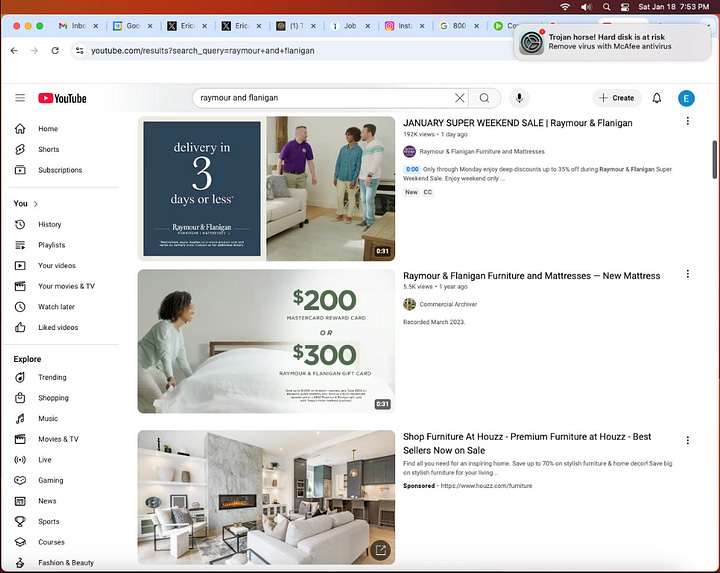Open the Shop Furniture At Houzz ad title

click(x=527, y=444)
